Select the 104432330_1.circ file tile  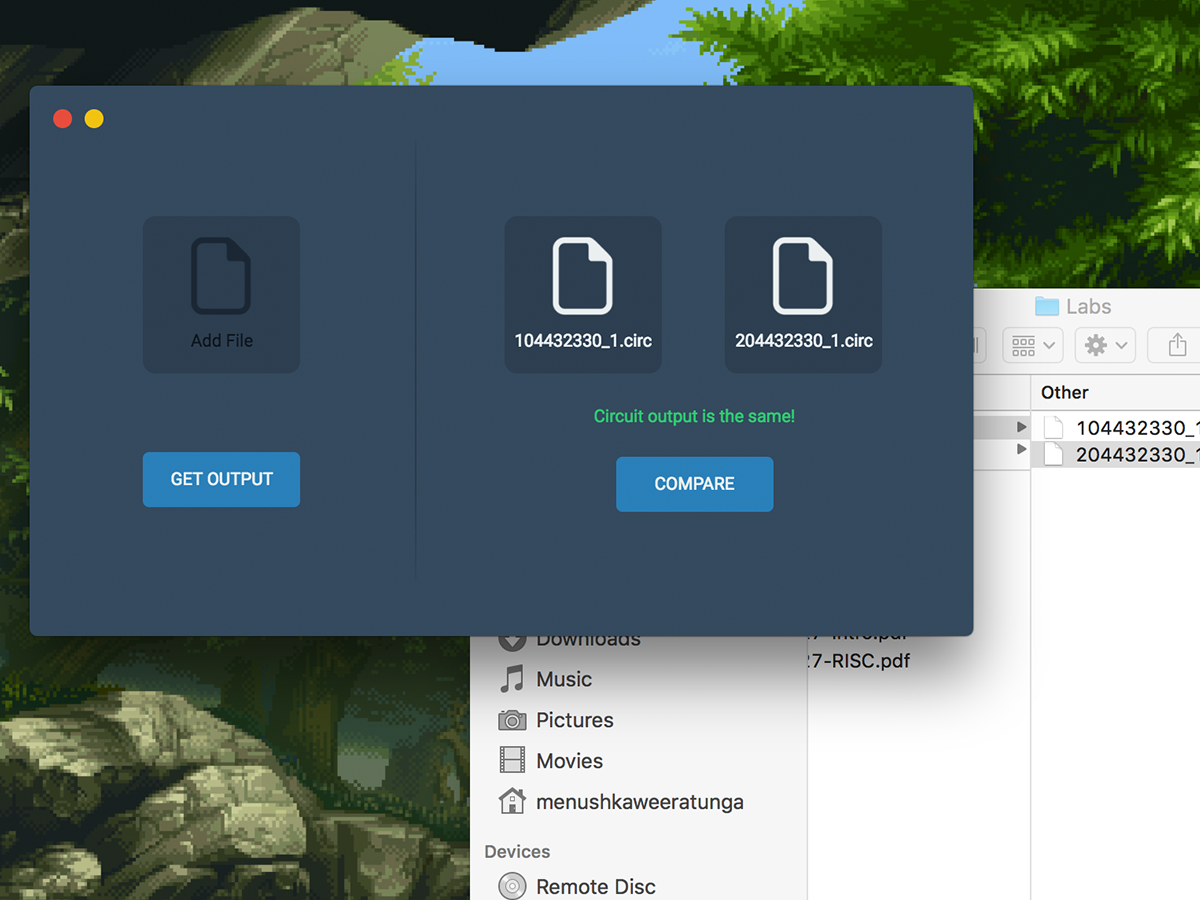point(583,294)
